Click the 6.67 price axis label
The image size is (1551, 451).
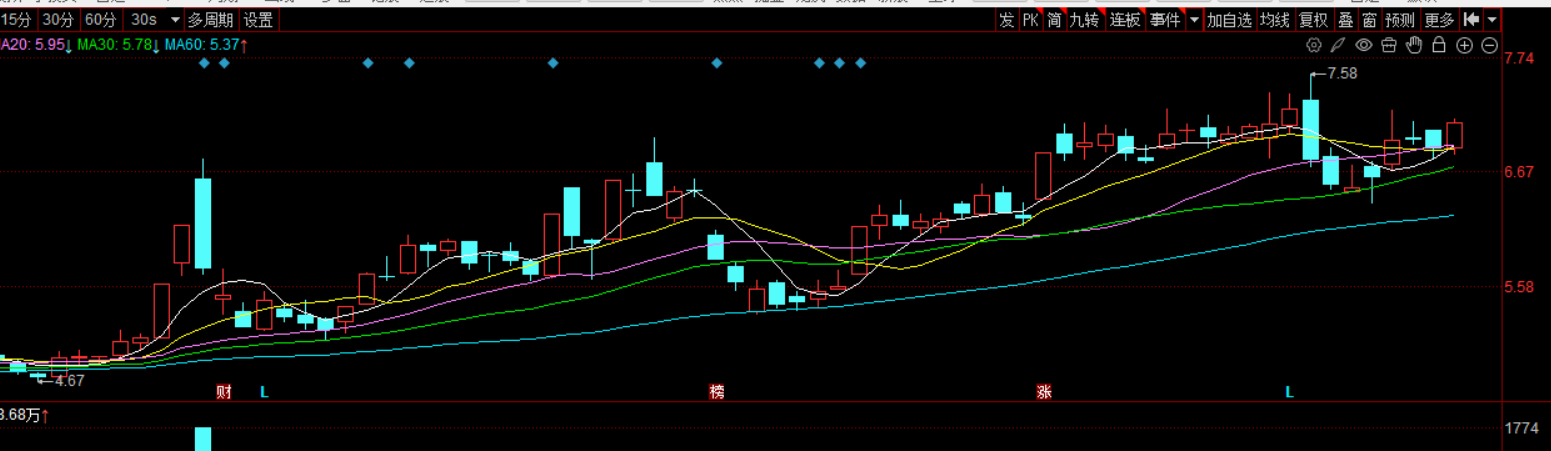click(x=1519, y=172)
